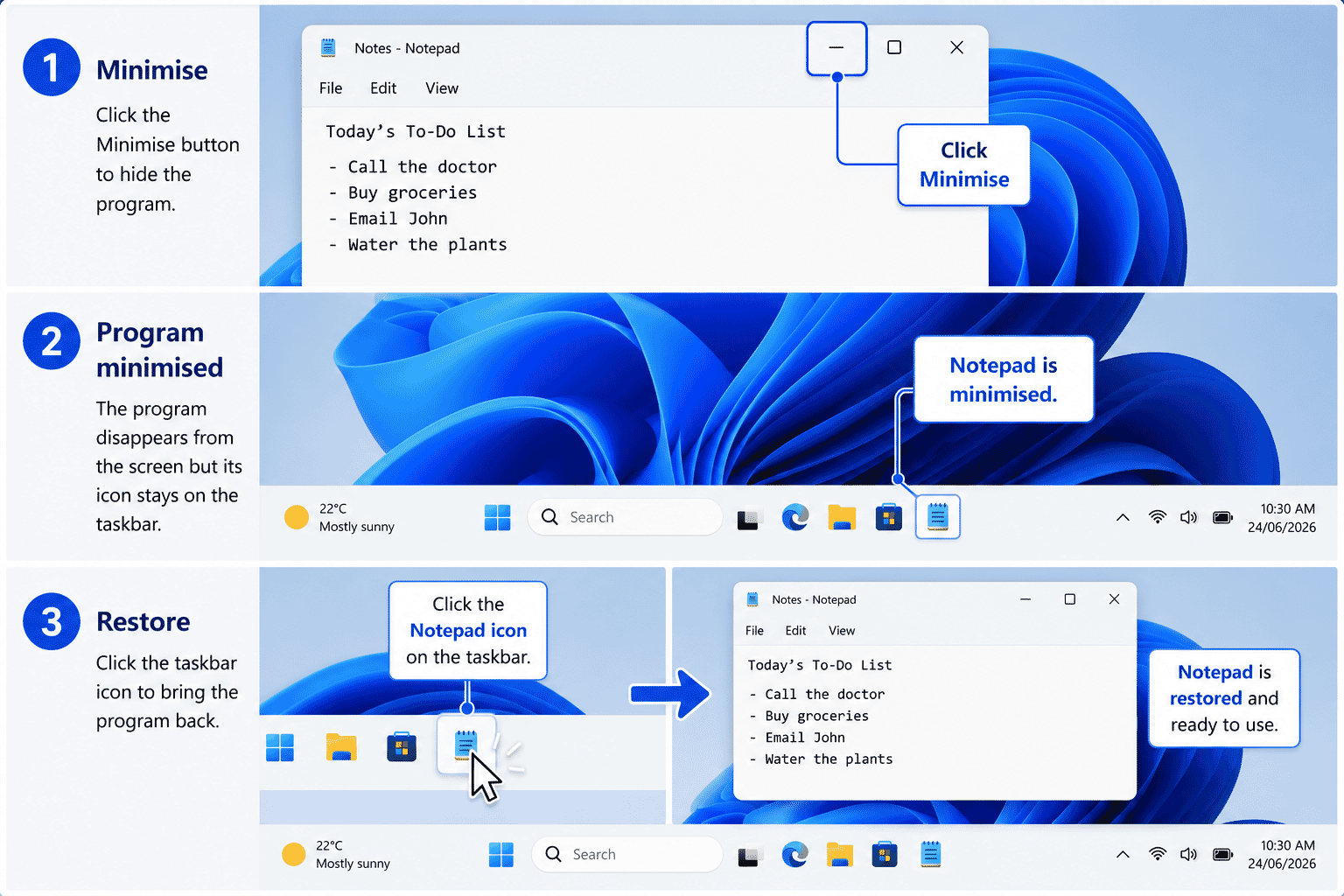Click the battery icon on step 2 taskbar
This screenshot has width=1344, height=896.
coord(1222,517)
